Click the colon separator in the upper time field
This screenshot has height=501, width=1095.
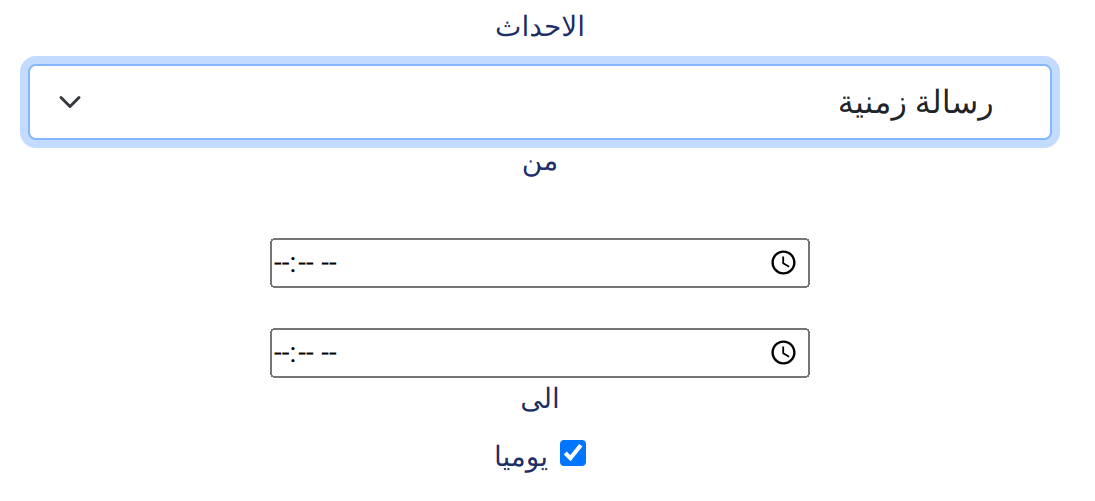(x=293, y=264)
